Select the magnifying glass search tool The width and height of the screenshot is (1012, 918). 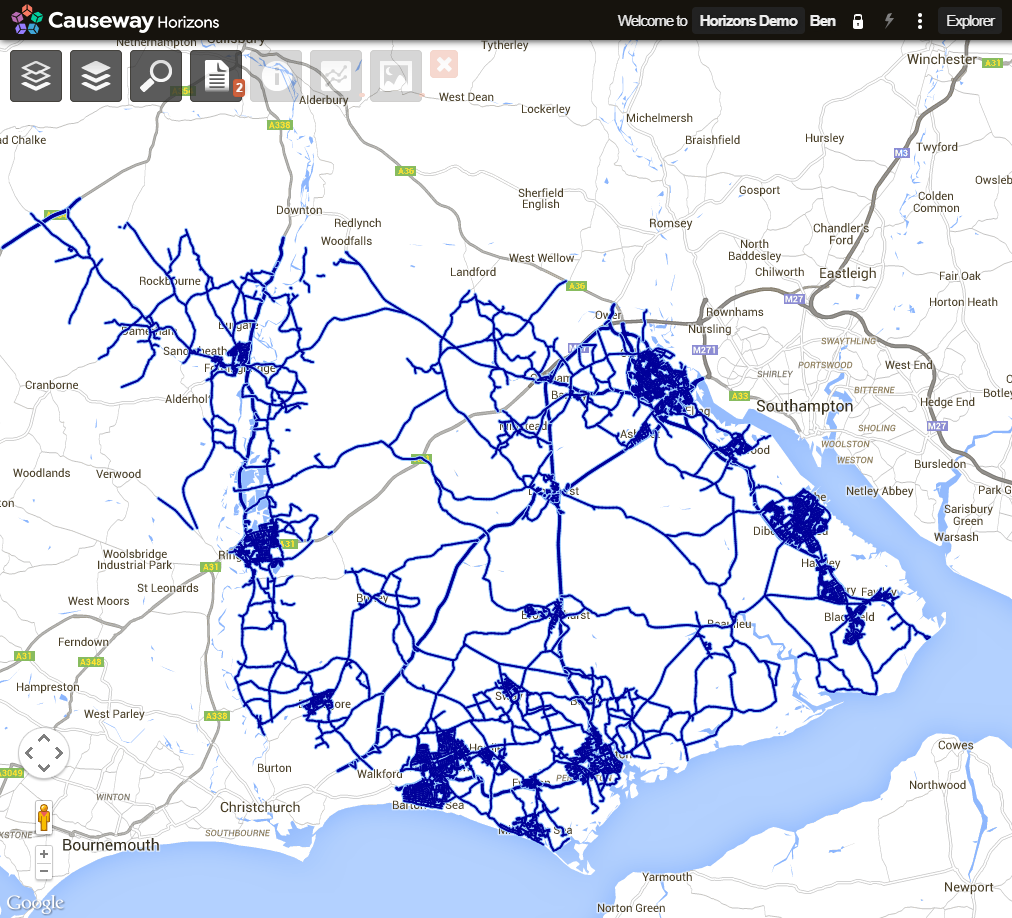click(156, 76)
